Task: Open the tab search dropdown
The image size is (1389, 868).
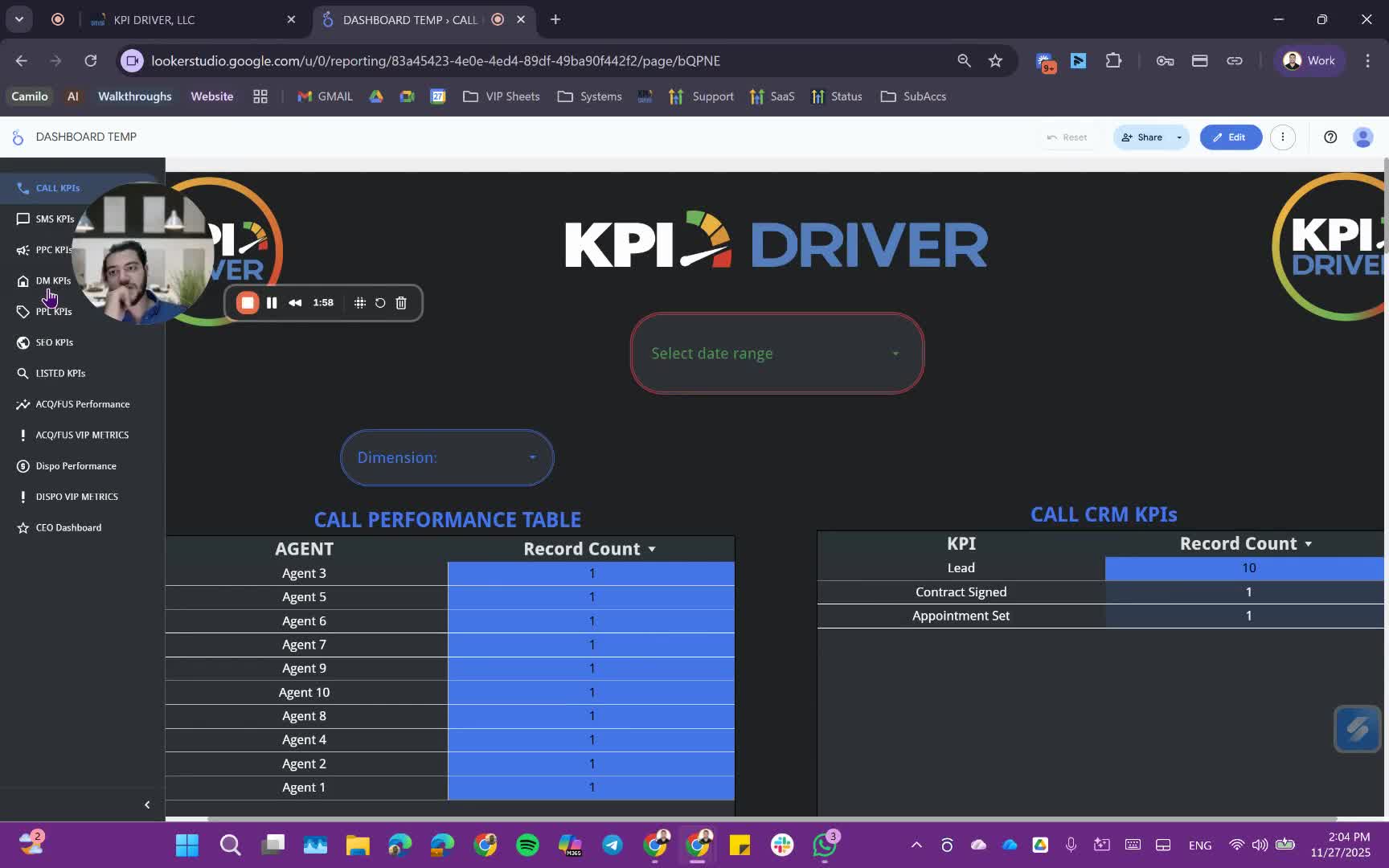Action: (19, 19)
